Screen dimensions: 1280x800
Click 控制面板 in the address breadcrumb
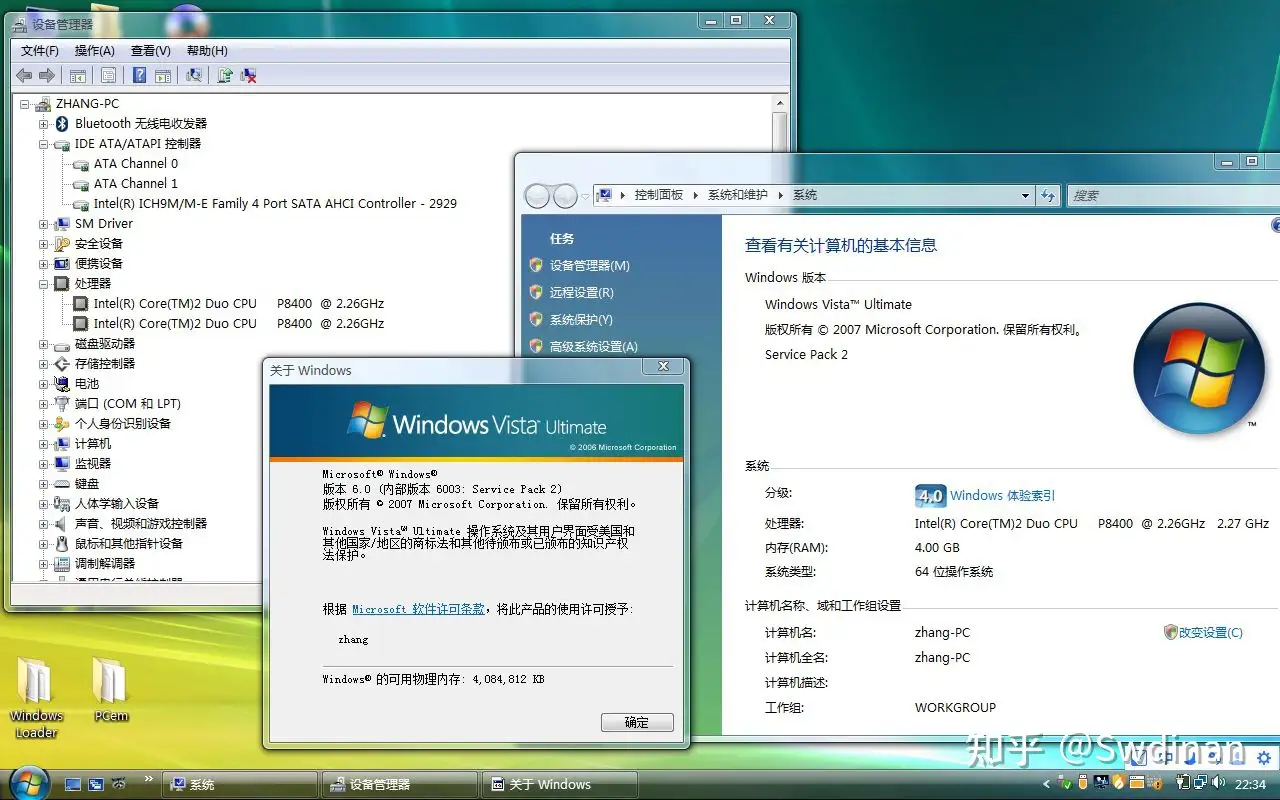[658, 195]
